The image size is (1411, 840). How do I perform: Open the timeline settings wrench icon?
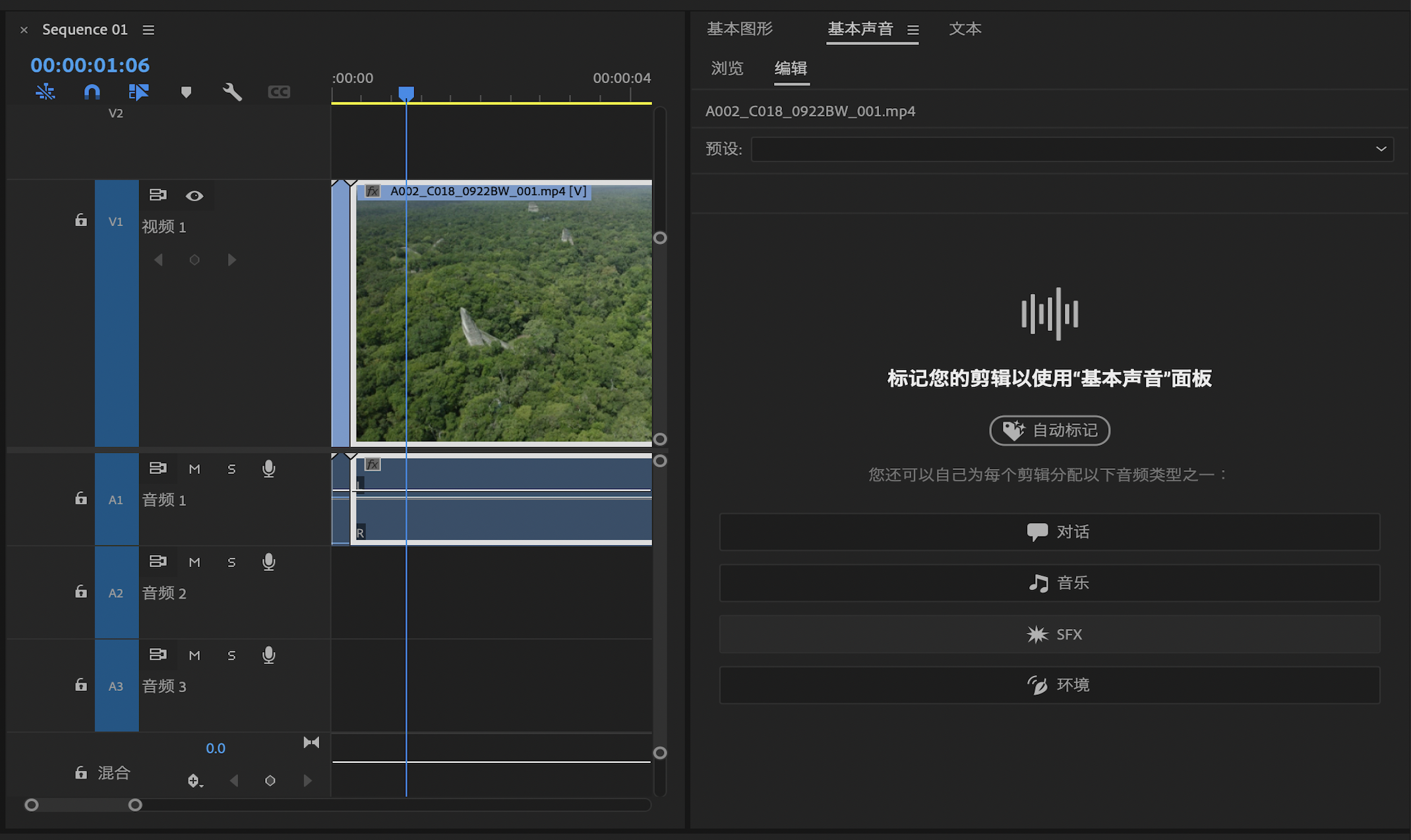click(x=231, y=92)
